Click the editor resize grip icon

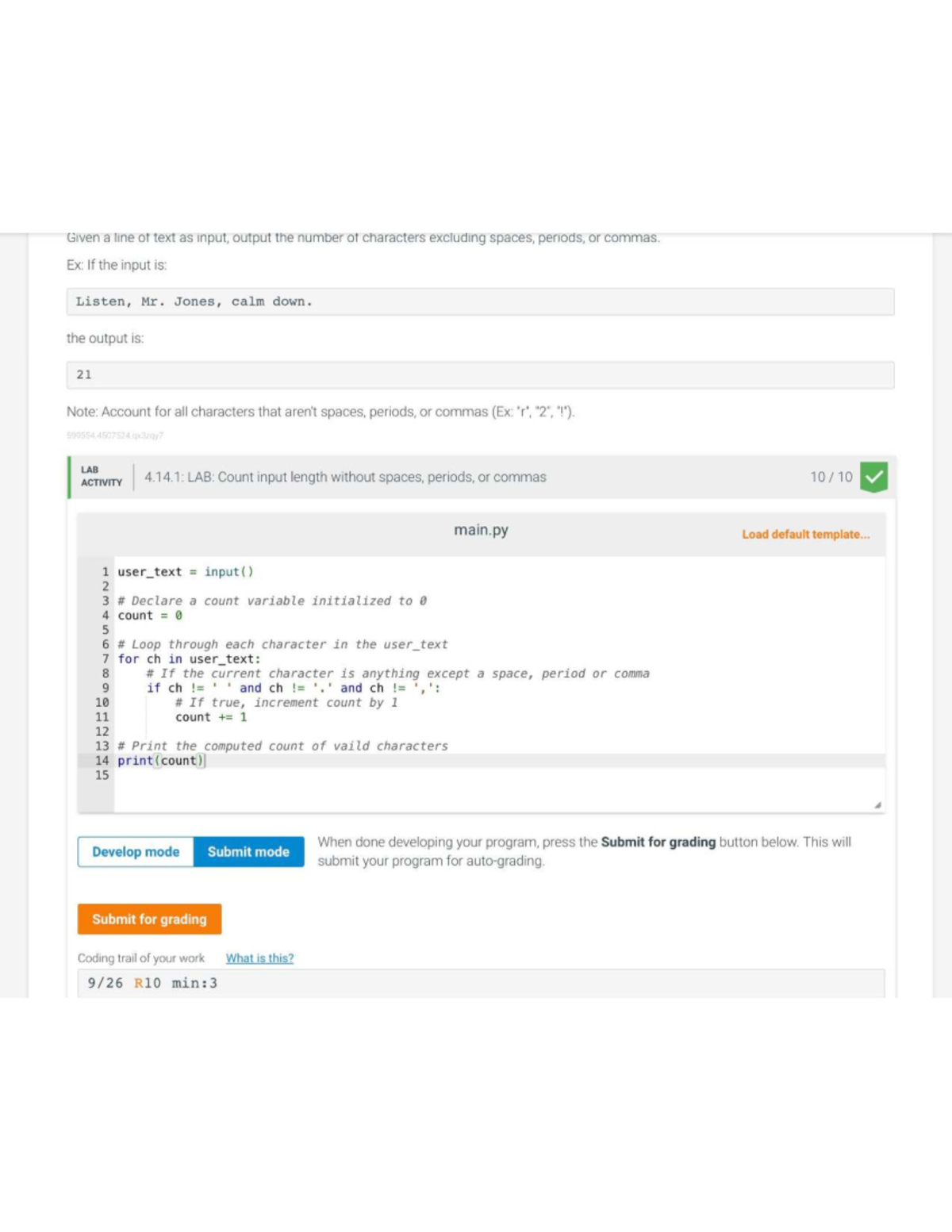(877, 805)
